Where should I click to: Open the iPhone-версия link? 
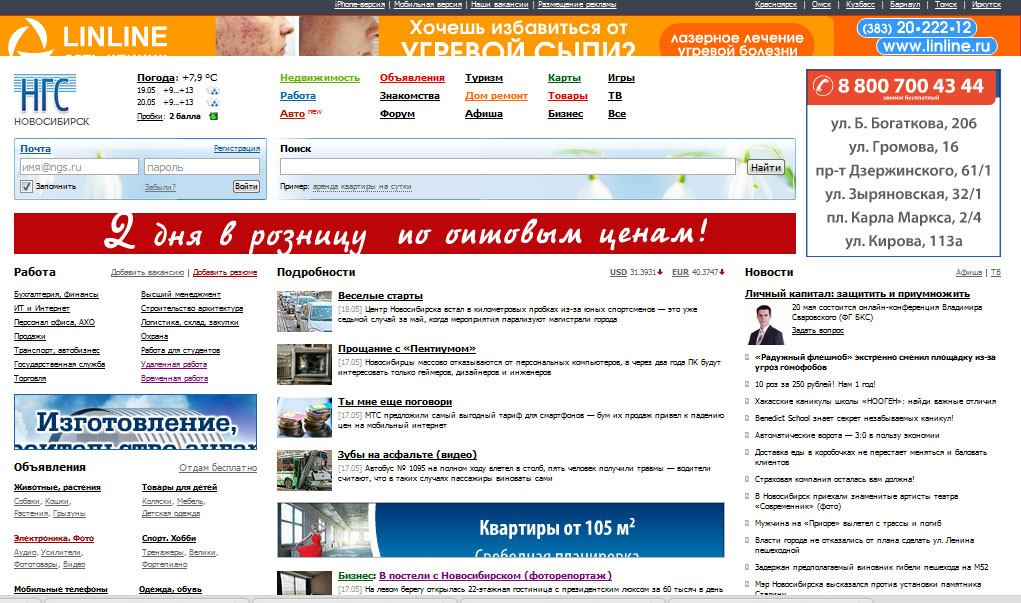(x=359, y=5)
